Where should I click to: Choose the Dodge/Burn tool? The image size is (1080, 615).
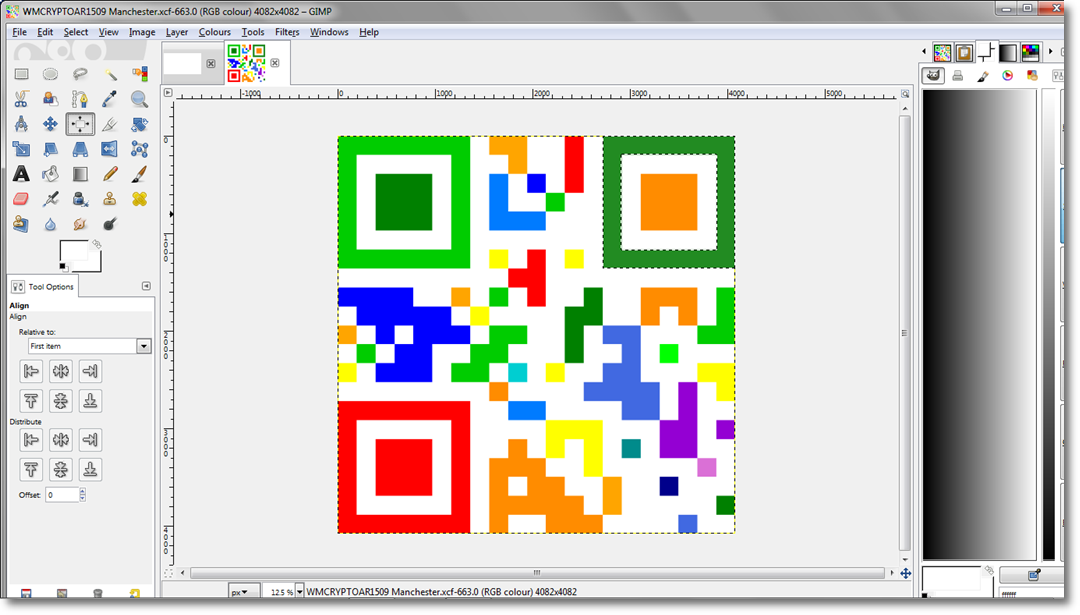pyautogui.click(x=110, y=224)
